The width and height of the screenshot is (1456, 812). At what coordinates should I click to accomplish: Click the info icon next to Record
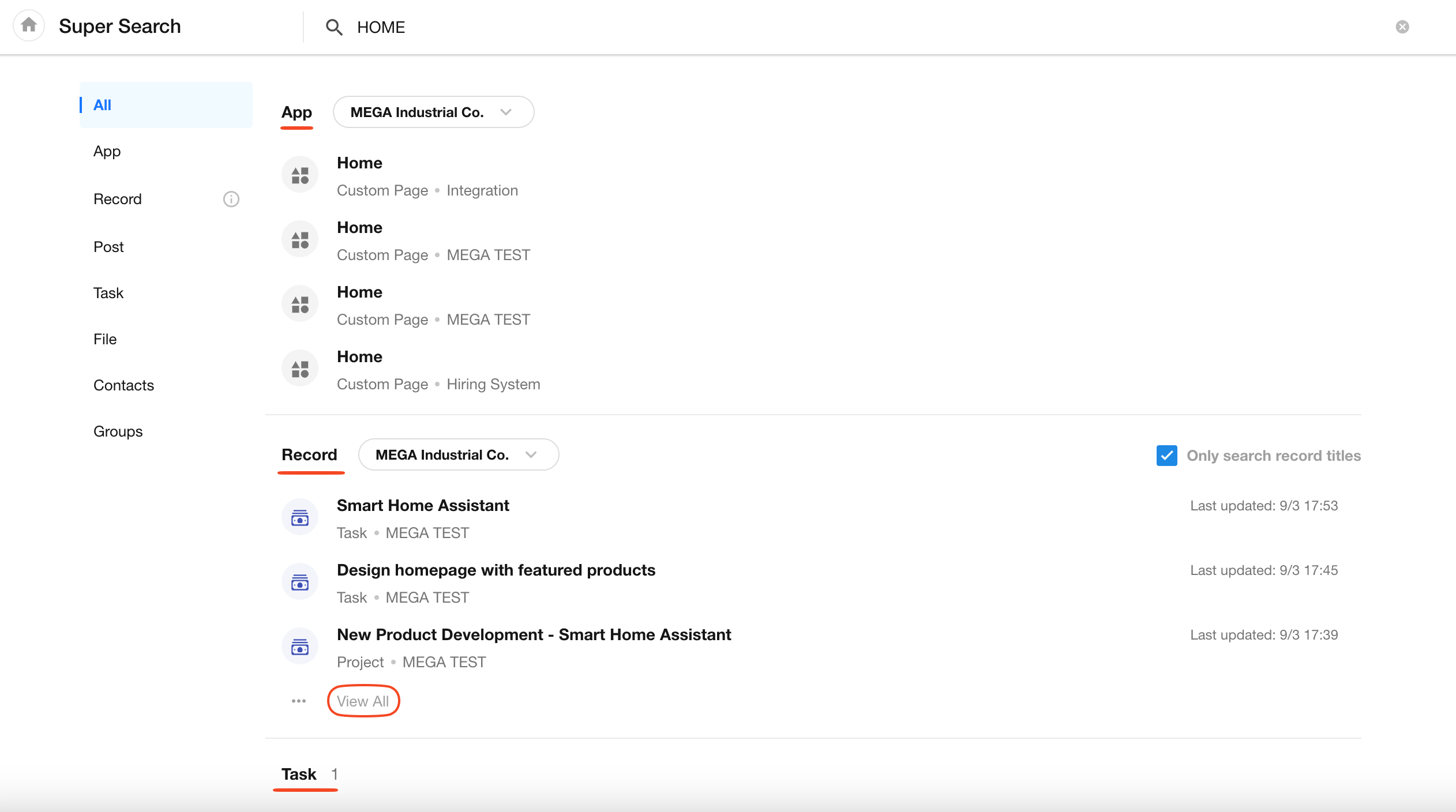click(x=231, y=199)
